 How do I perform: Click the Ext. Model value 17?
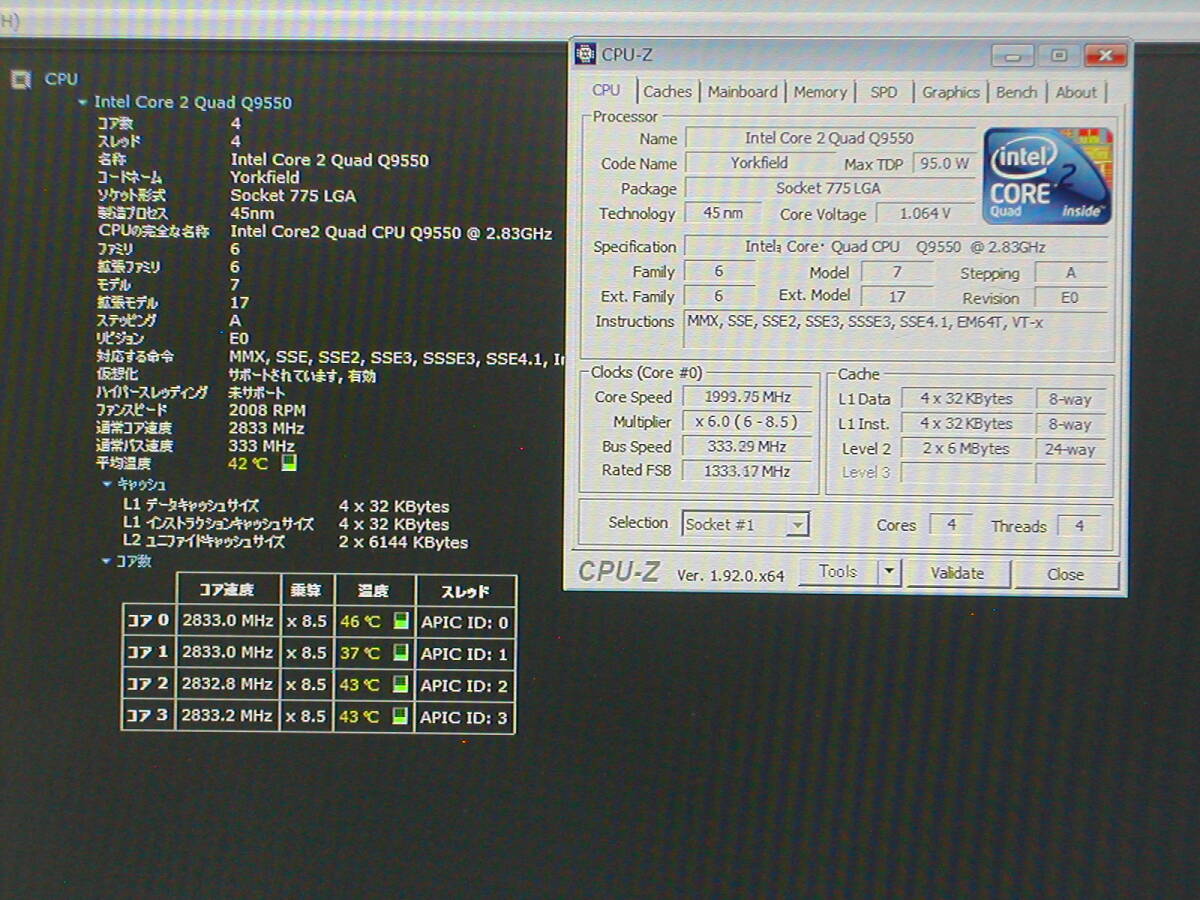tap(896, 296)
